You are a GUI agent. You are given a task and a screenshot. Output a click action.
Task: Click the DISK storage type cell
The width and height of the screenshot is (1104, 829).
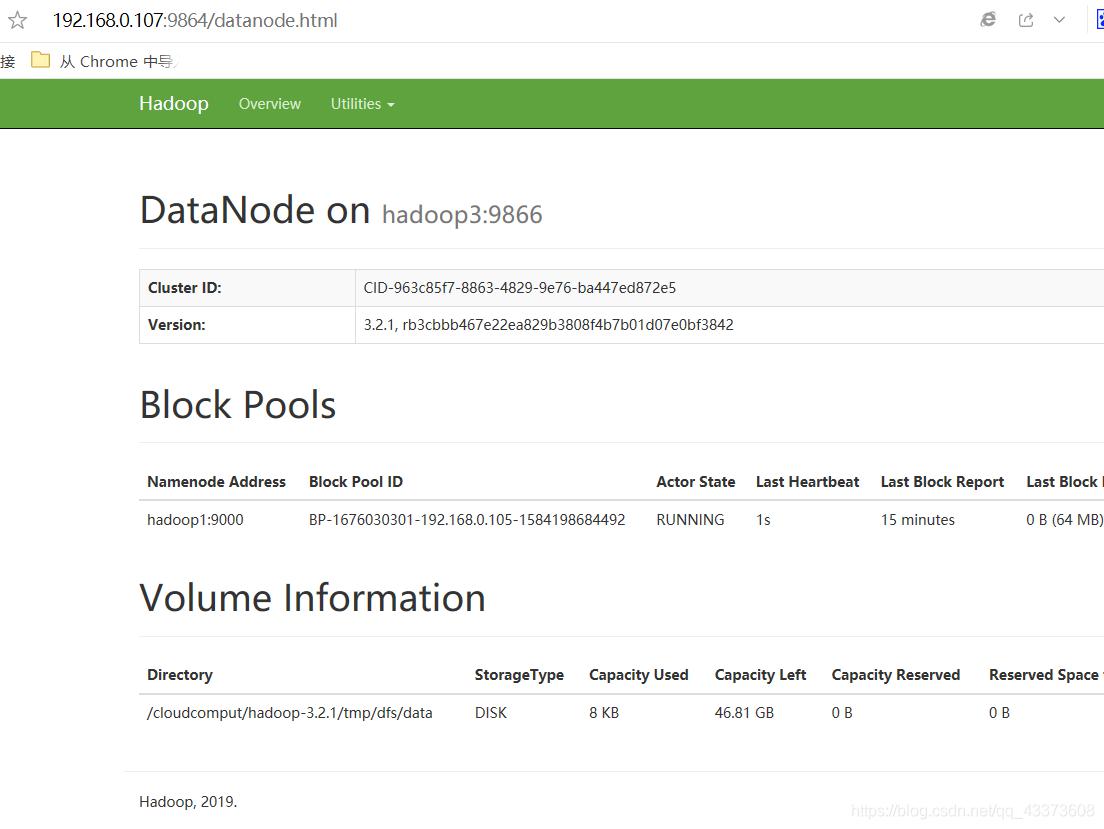tap(491, 713)
